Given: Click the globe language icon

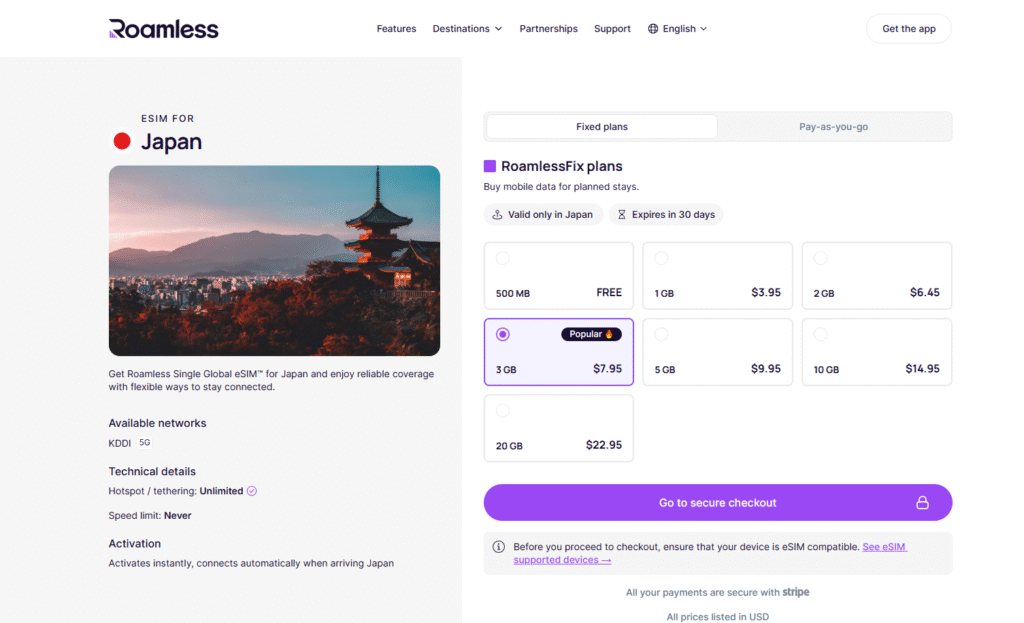Looking at the screenshot, I should [x=653, y=29].
